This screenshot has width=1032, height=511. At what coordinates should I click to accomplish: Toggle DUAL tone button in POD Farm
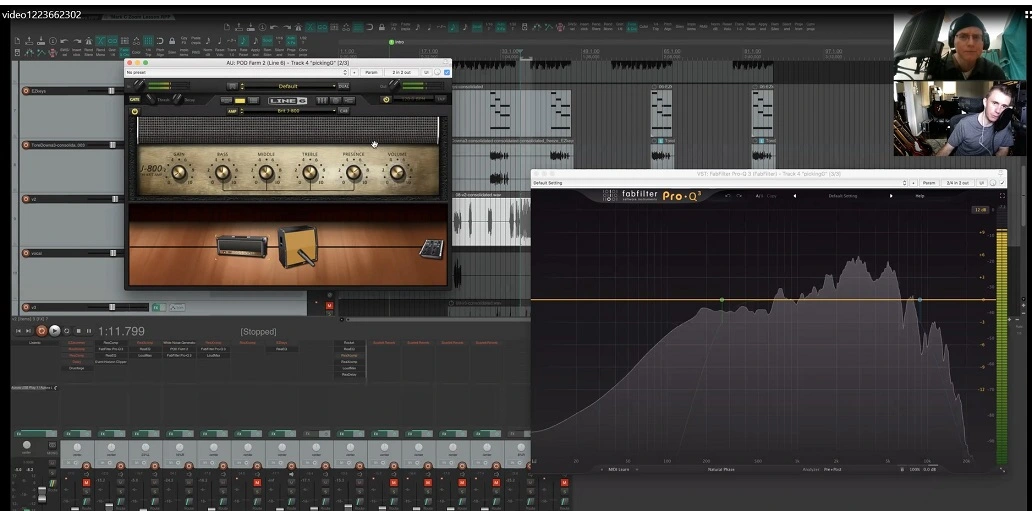click(x=344, y=86)
